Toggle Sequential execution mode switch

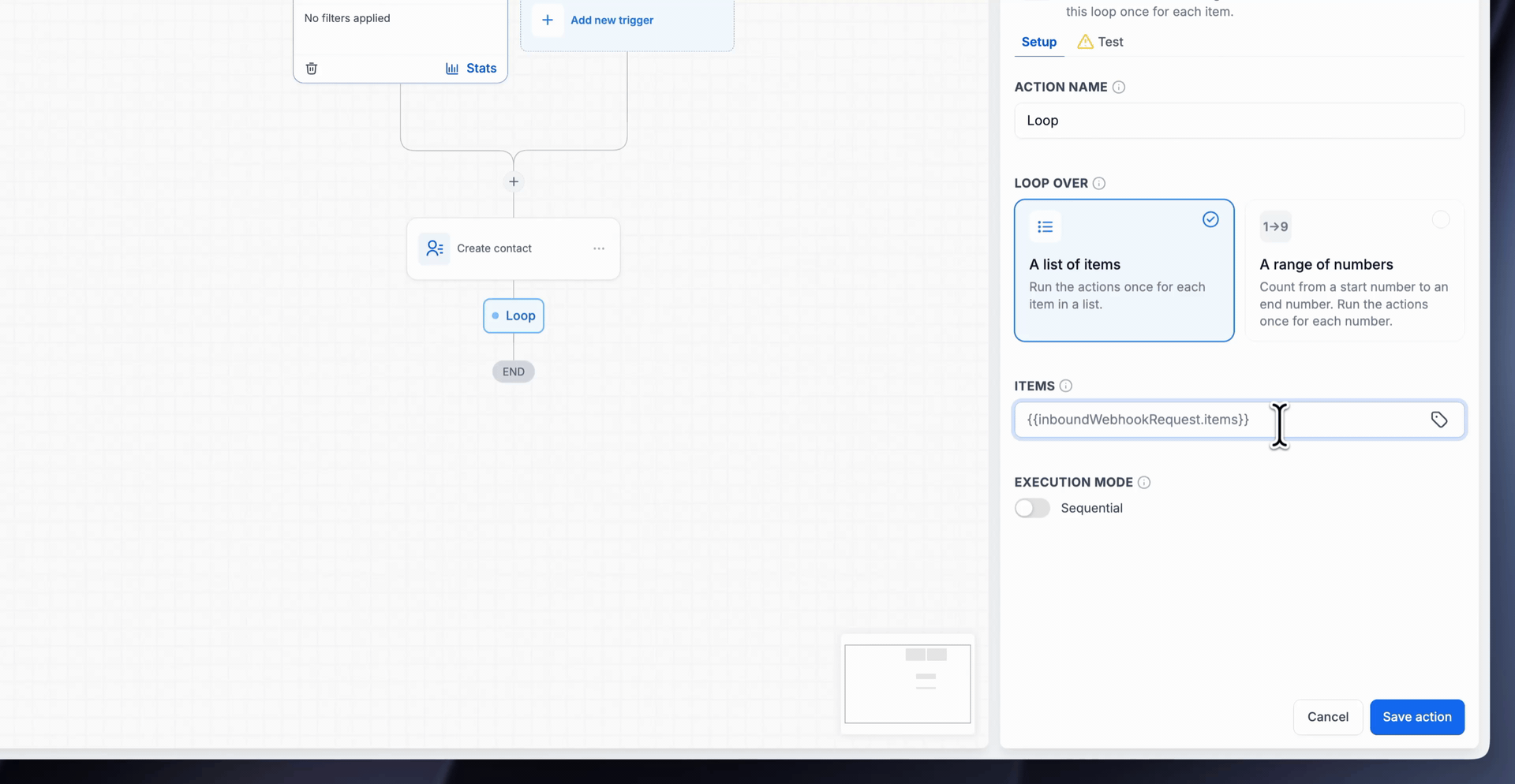(1032, 508)
